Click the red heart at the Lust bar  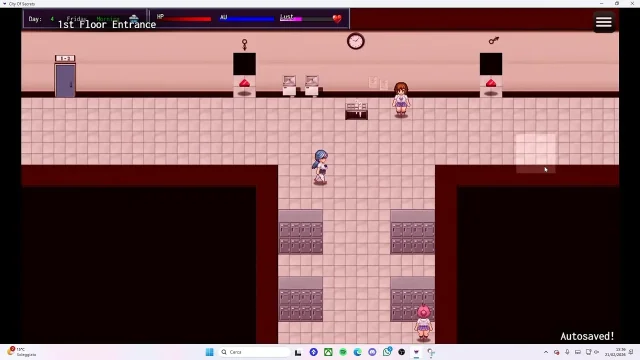(x=337, y=18)
